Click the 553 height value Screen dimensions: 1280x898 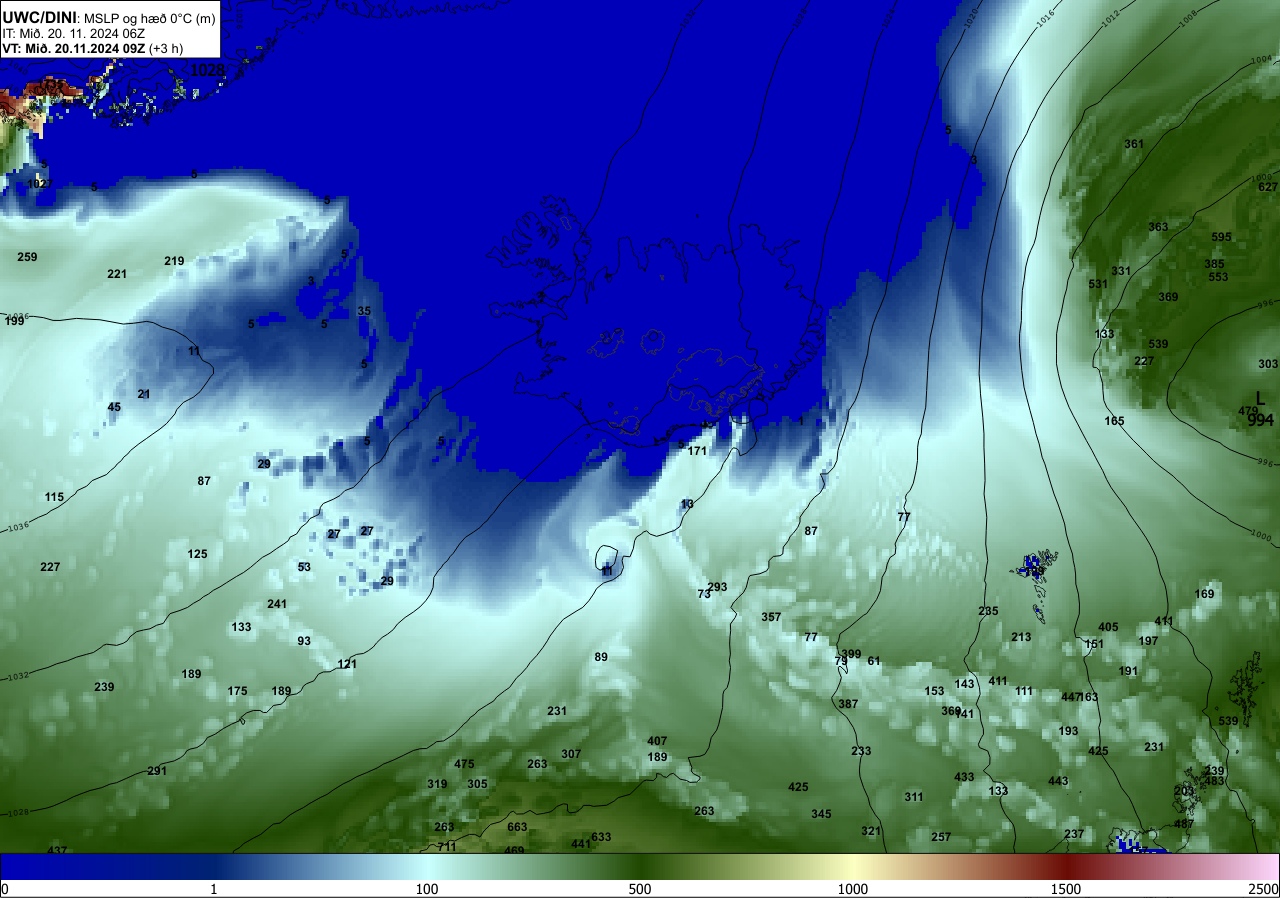tap(1218, 277)
